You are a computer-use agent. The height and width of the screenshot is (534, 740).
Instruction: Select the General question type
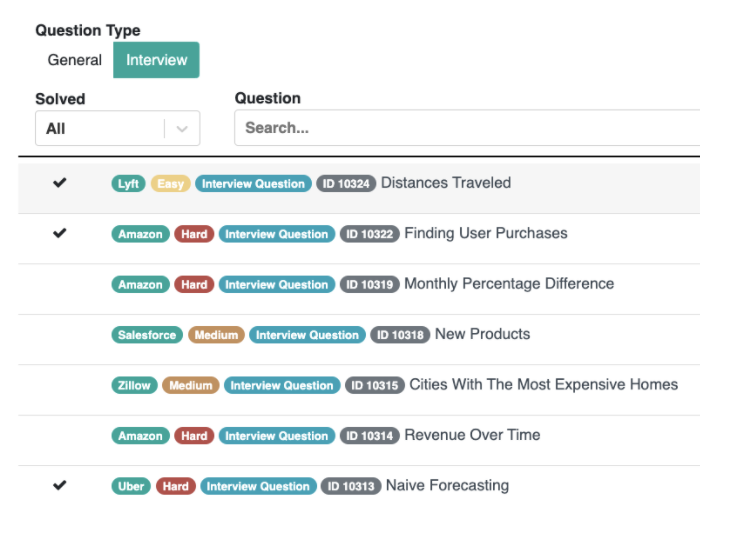(75, 60)
